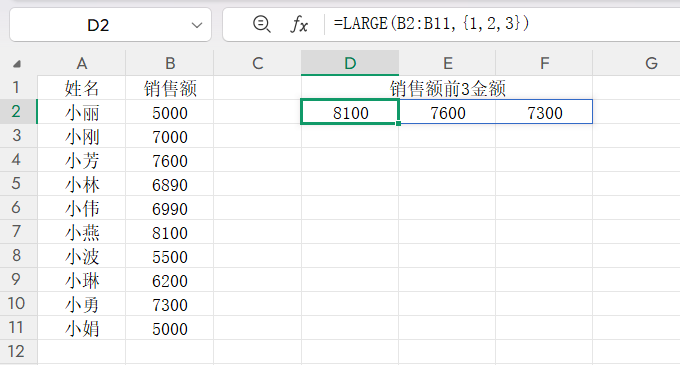Screen dimensions: 680x365
Task: Click the name cell 小芳
Action: (82, 160)
